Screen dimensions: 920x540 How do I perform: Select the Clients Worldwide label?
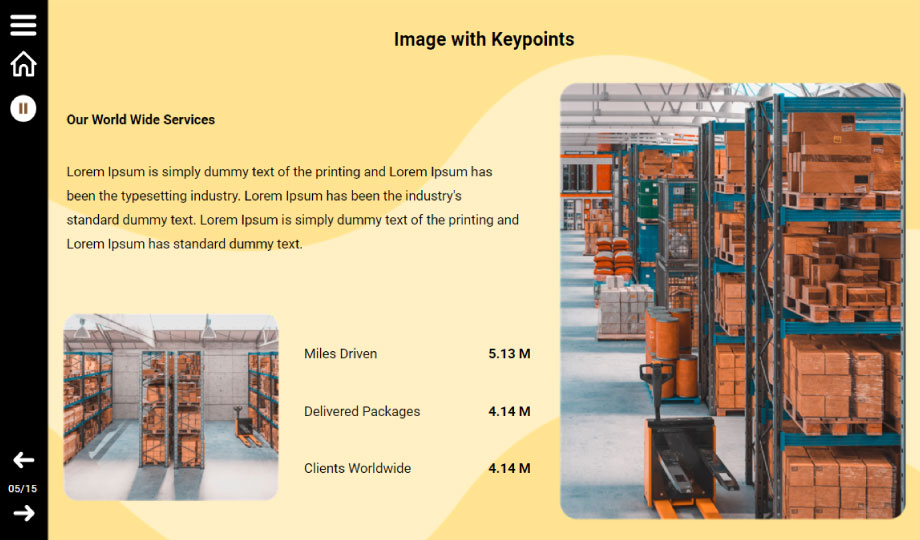357,468
